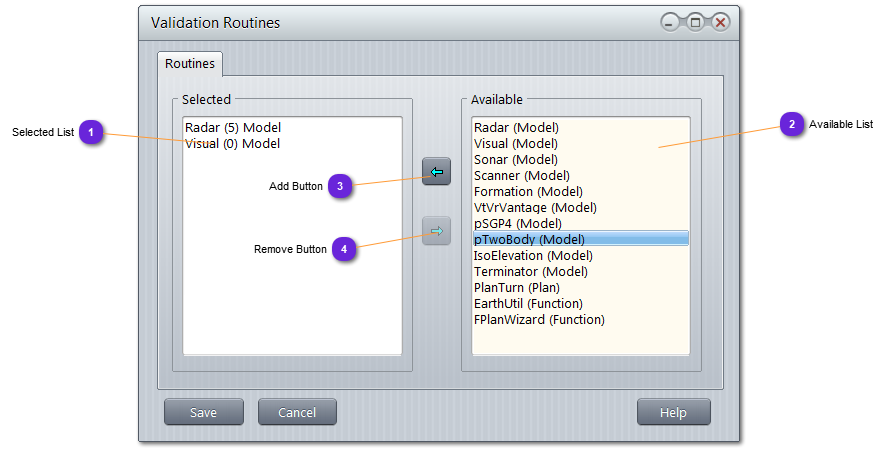Viewport: 889px width, 451px height.
Task: Select Visual (0) Model in Selected list
Action: coord(232,144)
